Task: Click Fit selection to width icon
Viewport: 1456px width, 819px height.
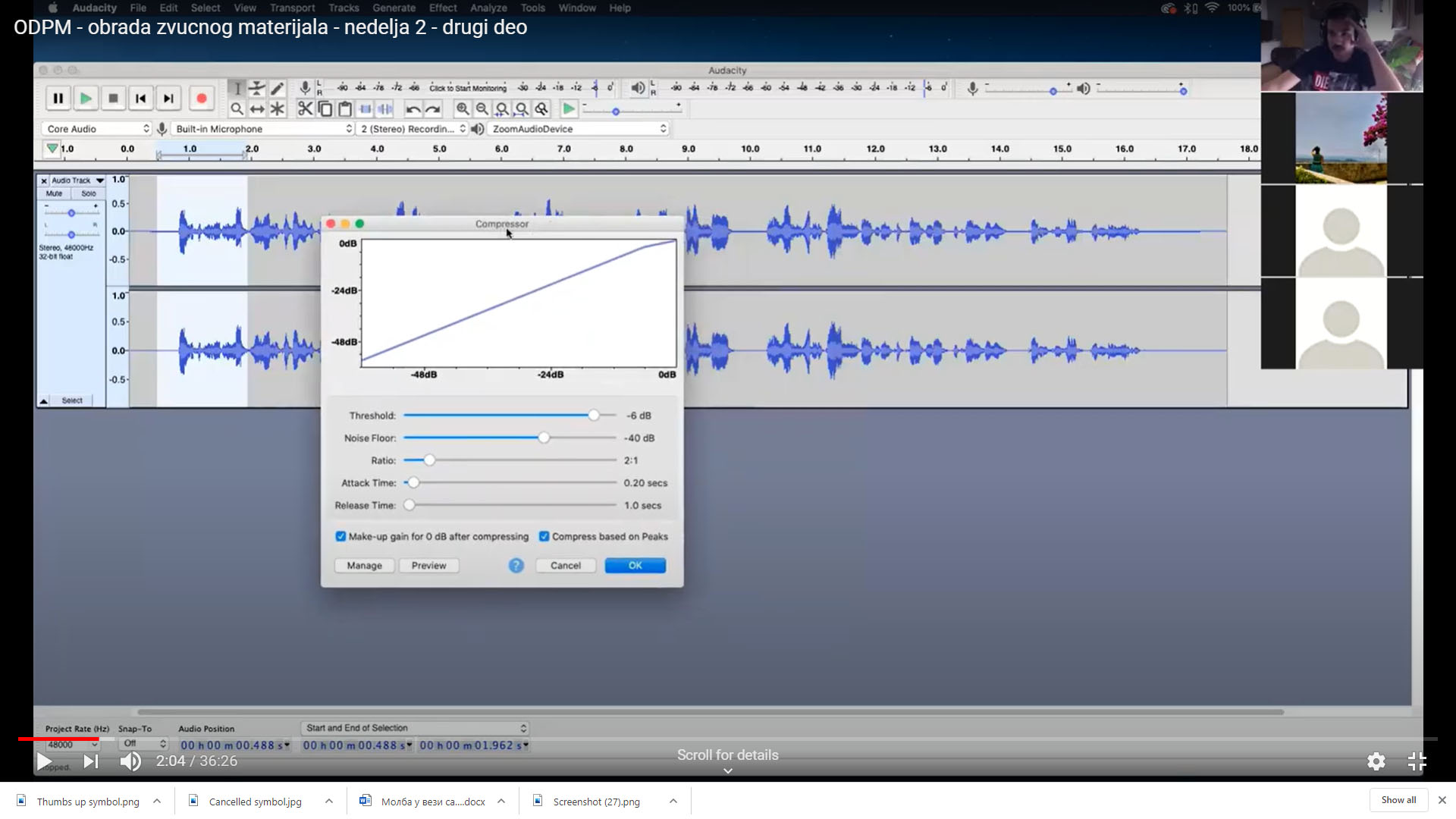Action: pos(502,109)
